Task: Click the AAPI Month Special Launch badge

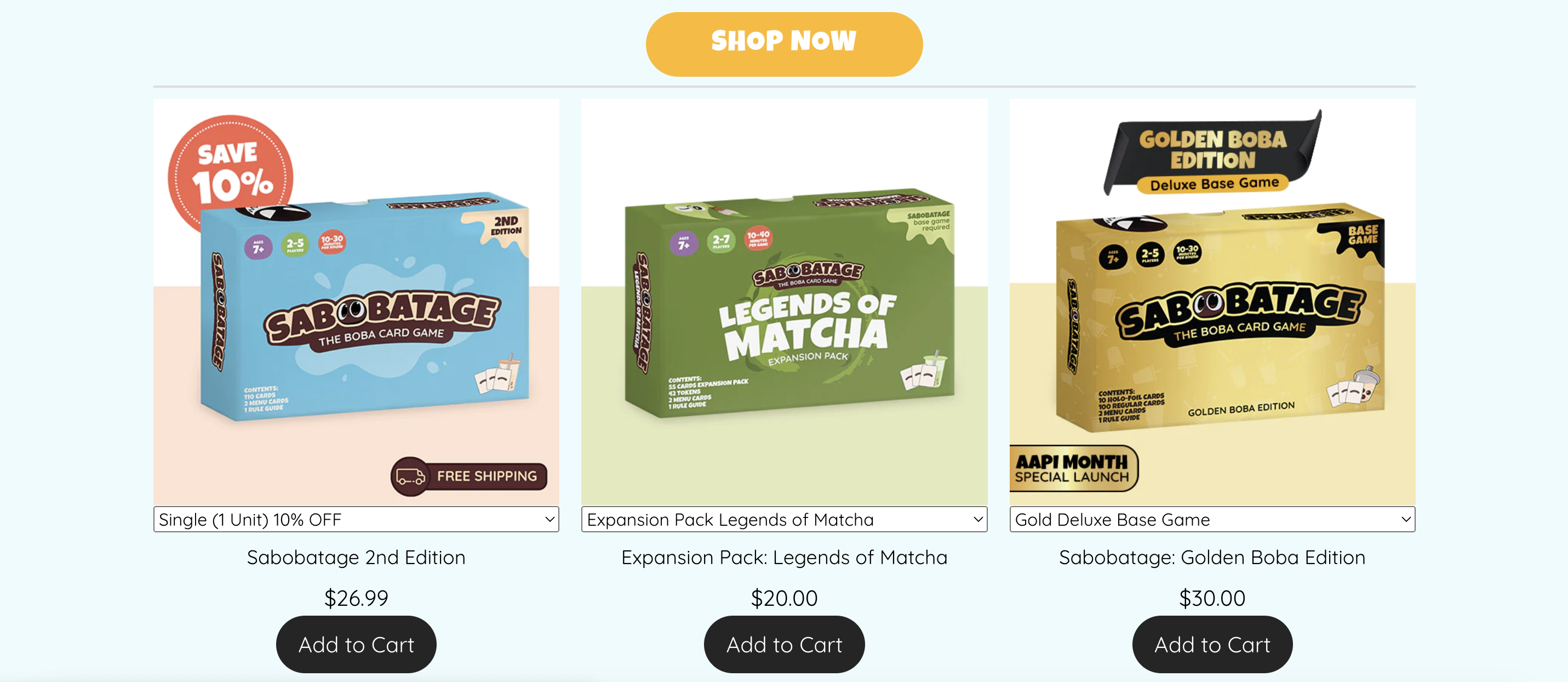Action: point(1073,468)
